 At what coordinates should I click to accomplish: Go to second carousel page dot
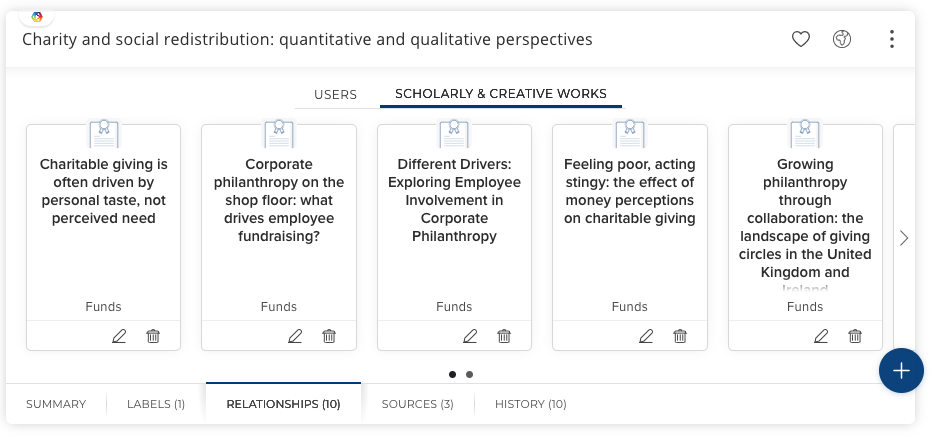tap(470, 375)
